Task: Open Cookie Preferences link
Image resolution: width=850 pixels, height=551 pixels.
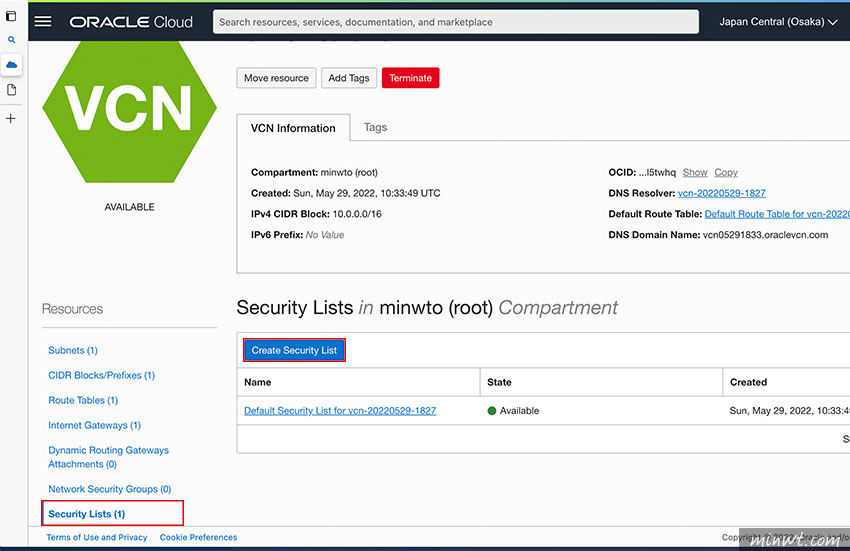Action: 198,537
